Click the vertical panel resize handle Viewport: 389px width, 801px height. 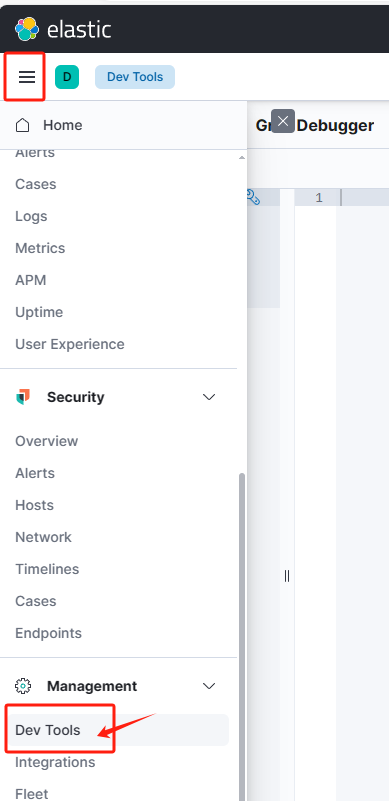pos(287,576)
